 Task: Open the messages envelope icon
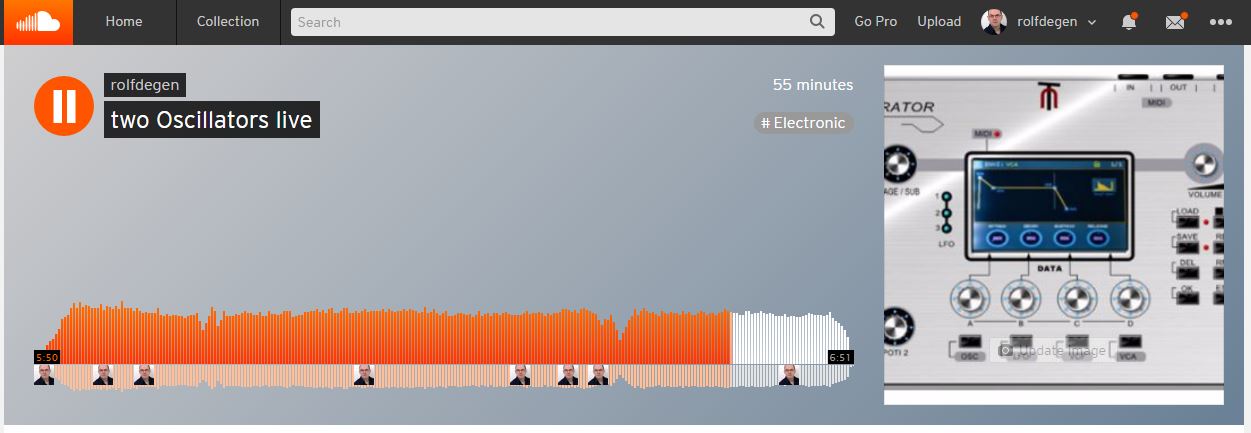click(1175, 22)
